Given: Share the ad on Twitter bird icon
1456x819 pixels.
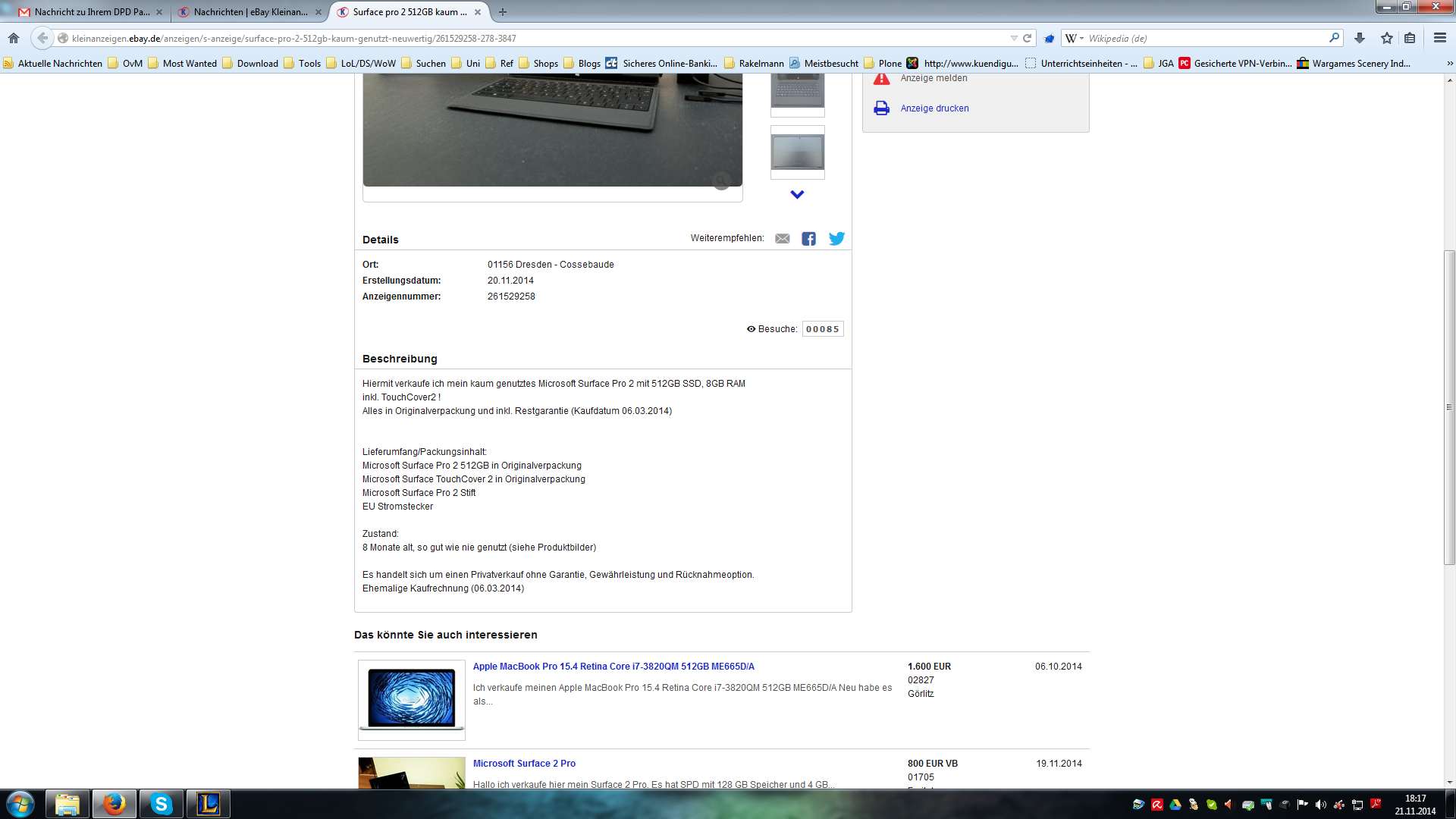Looking at the screenshot, I should 836,239.
